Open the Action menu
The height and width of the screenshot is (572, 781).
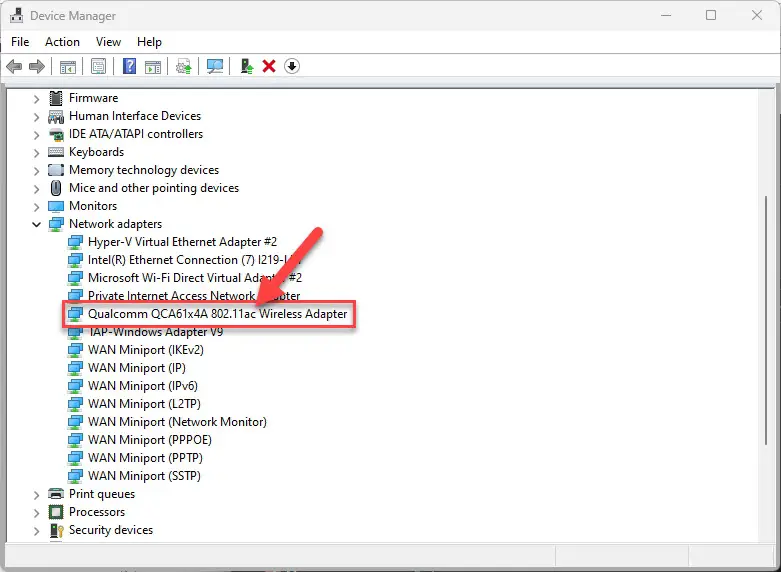62,42
